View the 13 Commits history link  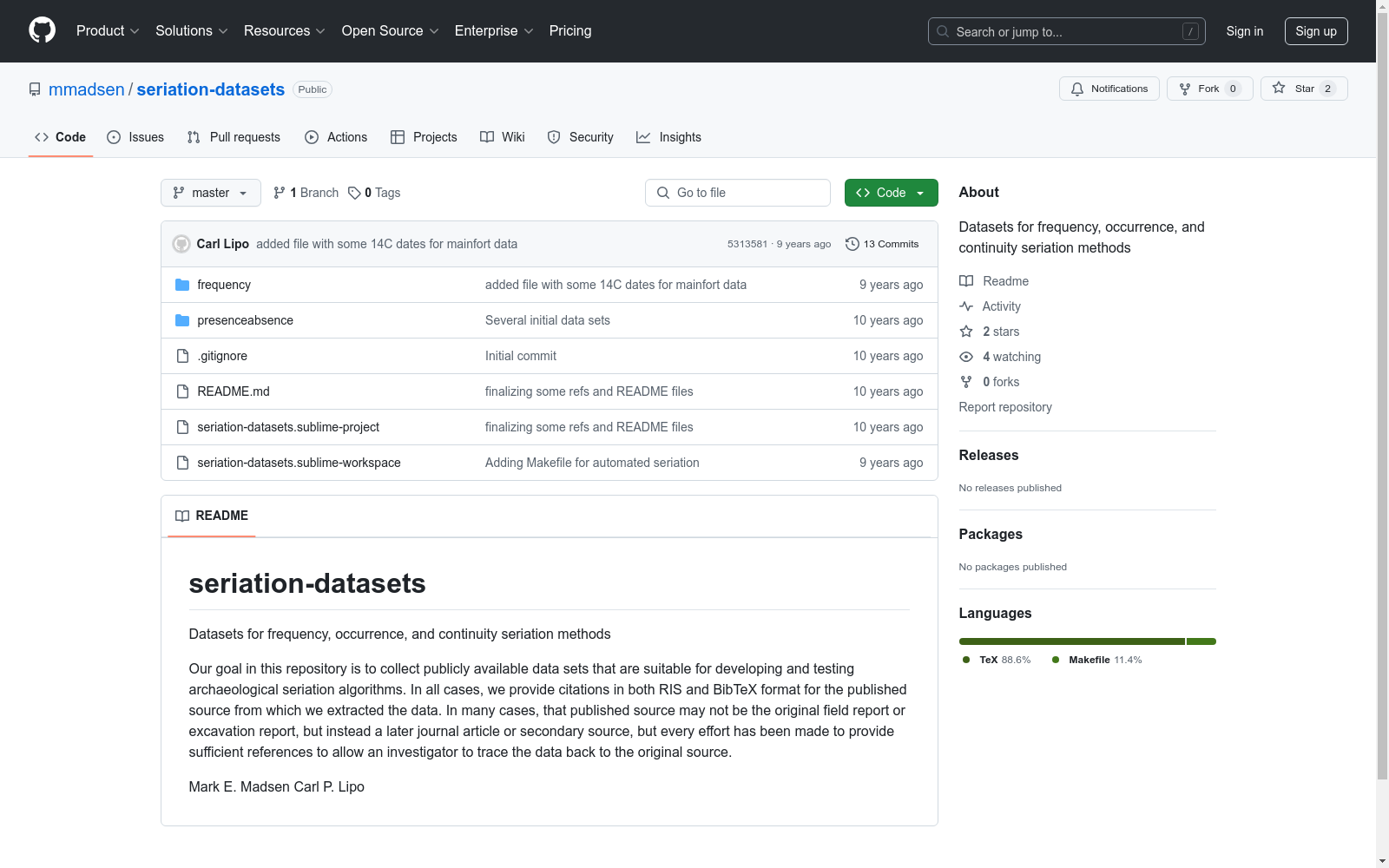pos(882,244)
